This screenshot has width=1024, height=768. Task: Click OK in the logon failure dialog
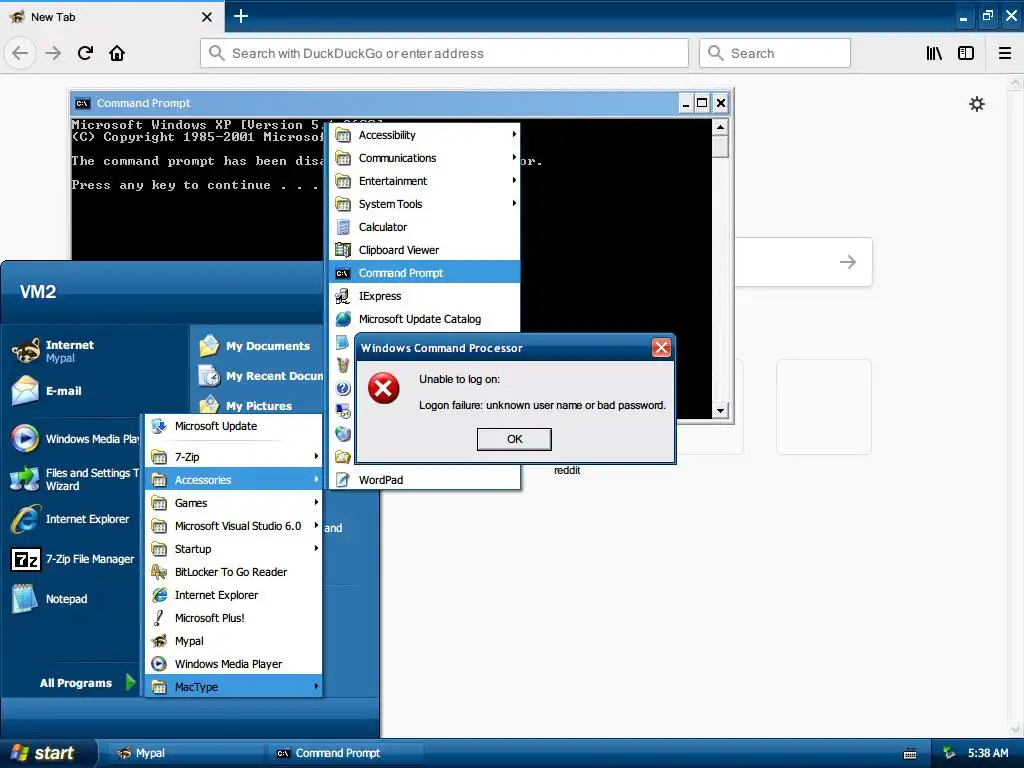[x=514, y=439]
